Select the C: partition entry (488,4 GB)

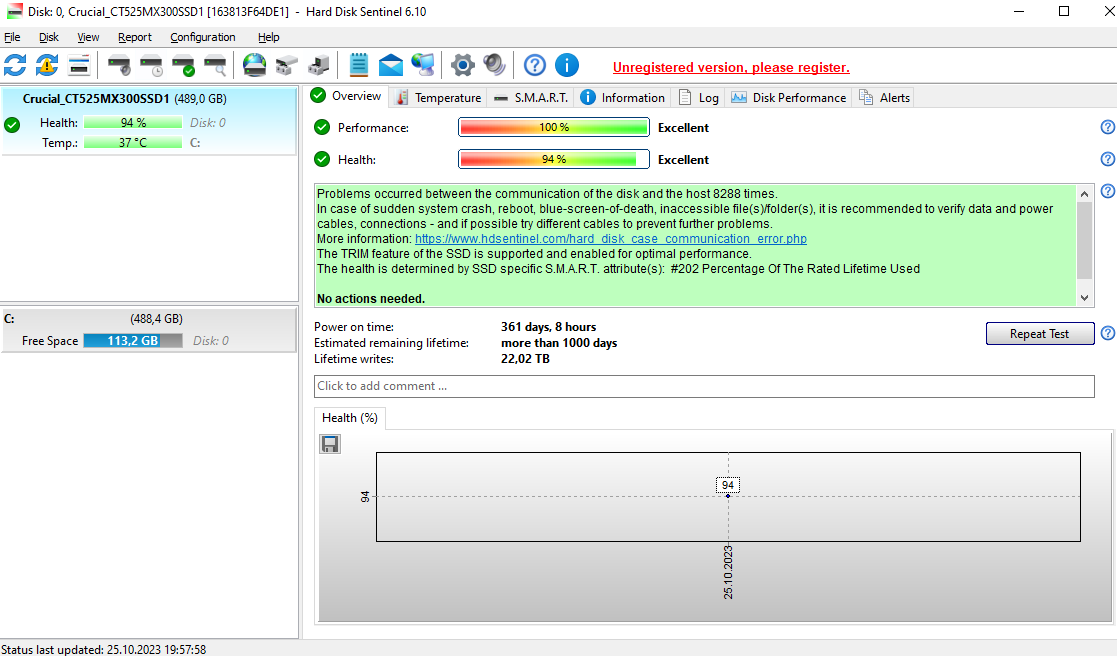click(x=148, y=329)
